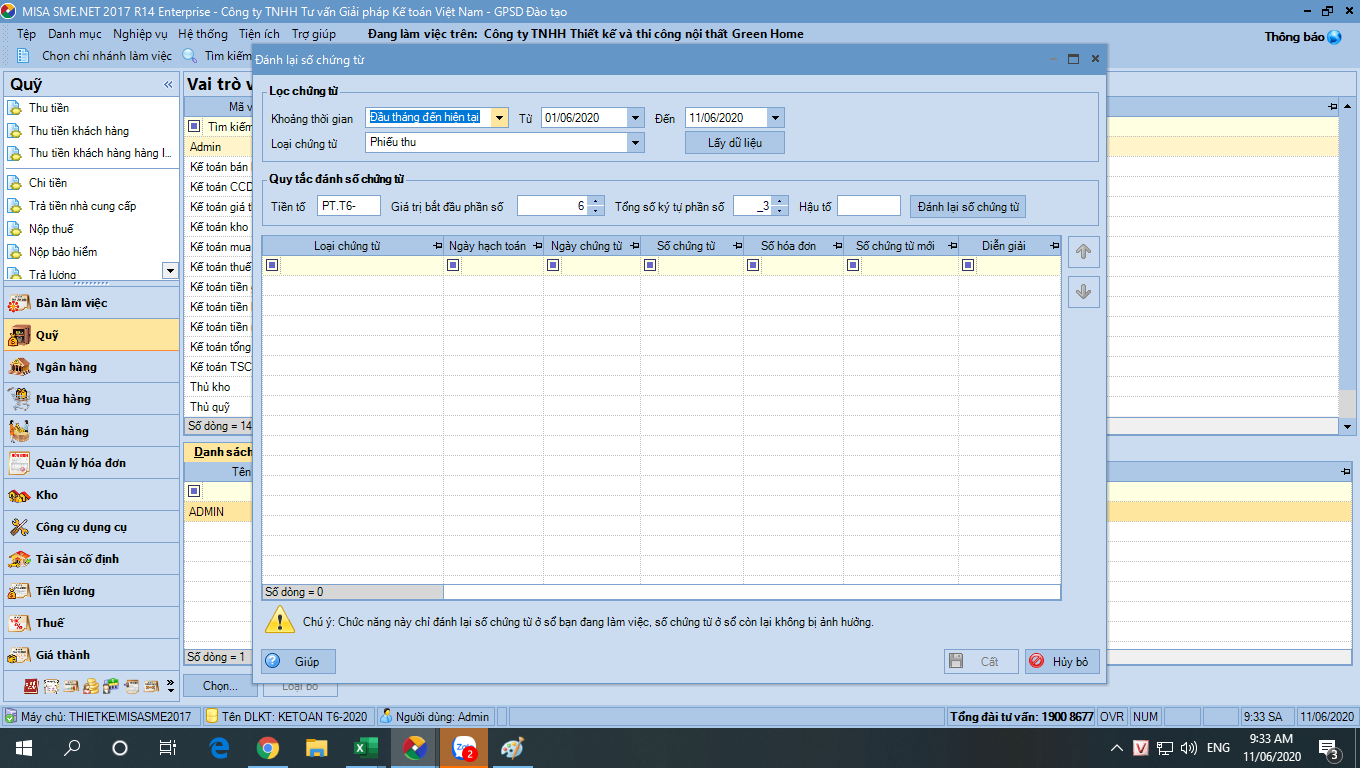Open the Đến date picker dropdown

[x=775, y=118]
